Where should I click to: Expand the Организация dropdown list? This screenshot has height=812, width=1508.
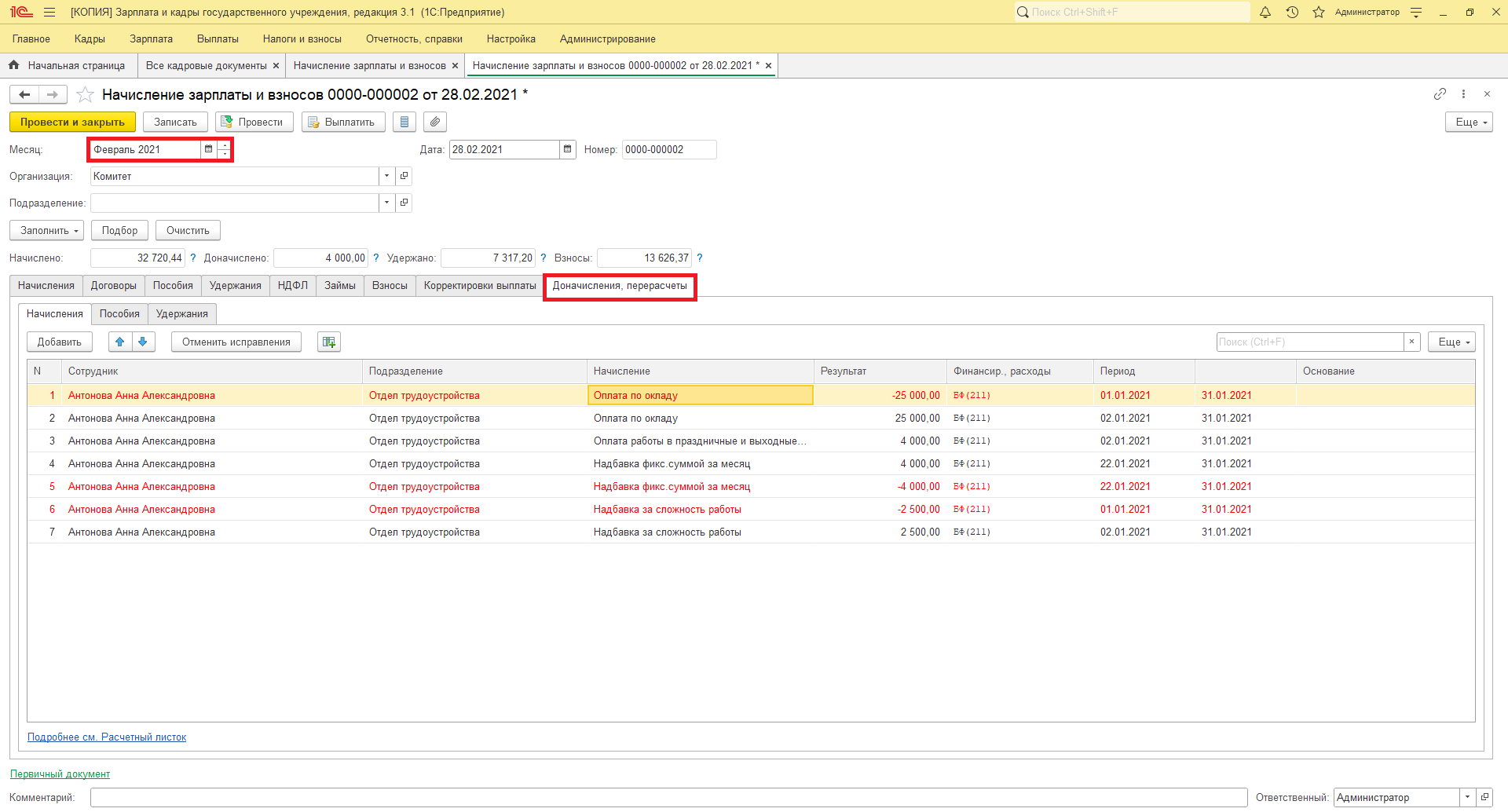coord(386,176)
